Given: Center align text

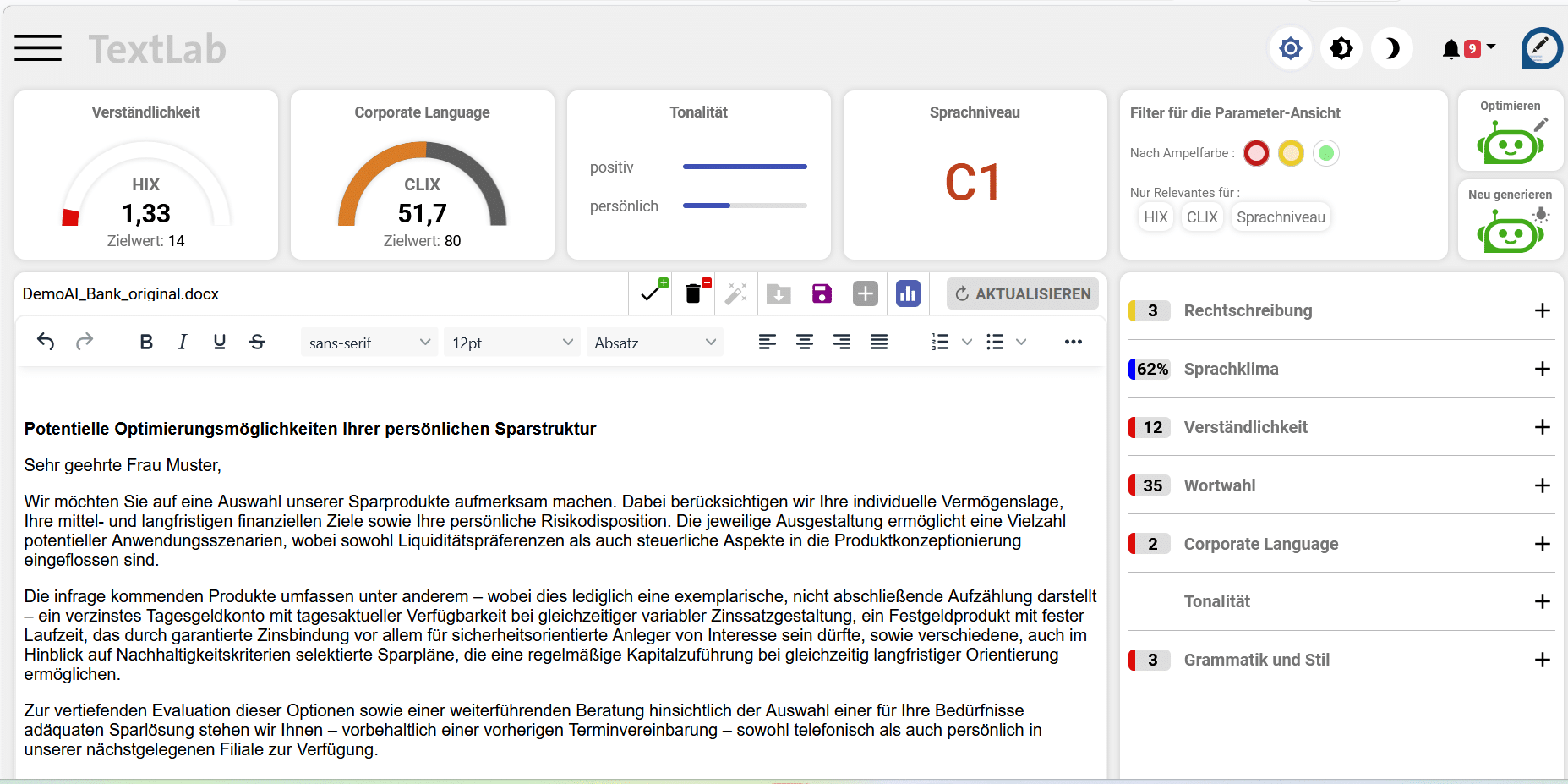Looking at the screenshot, I should 805,342.
